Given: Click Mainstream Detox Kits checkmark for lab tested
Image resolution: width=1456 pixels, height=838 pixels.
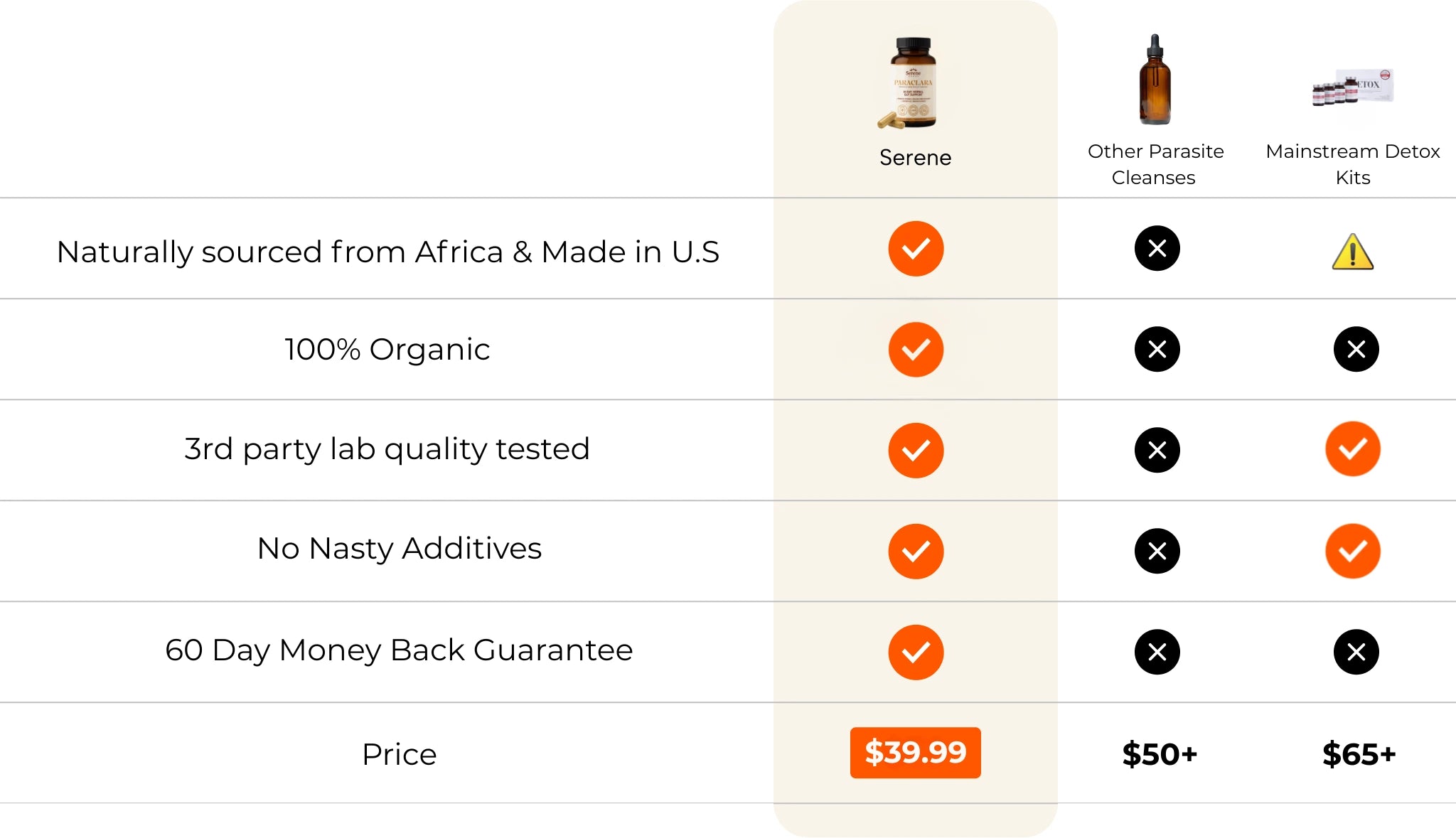Looking at the screenshot, I should click(1352, 449).
